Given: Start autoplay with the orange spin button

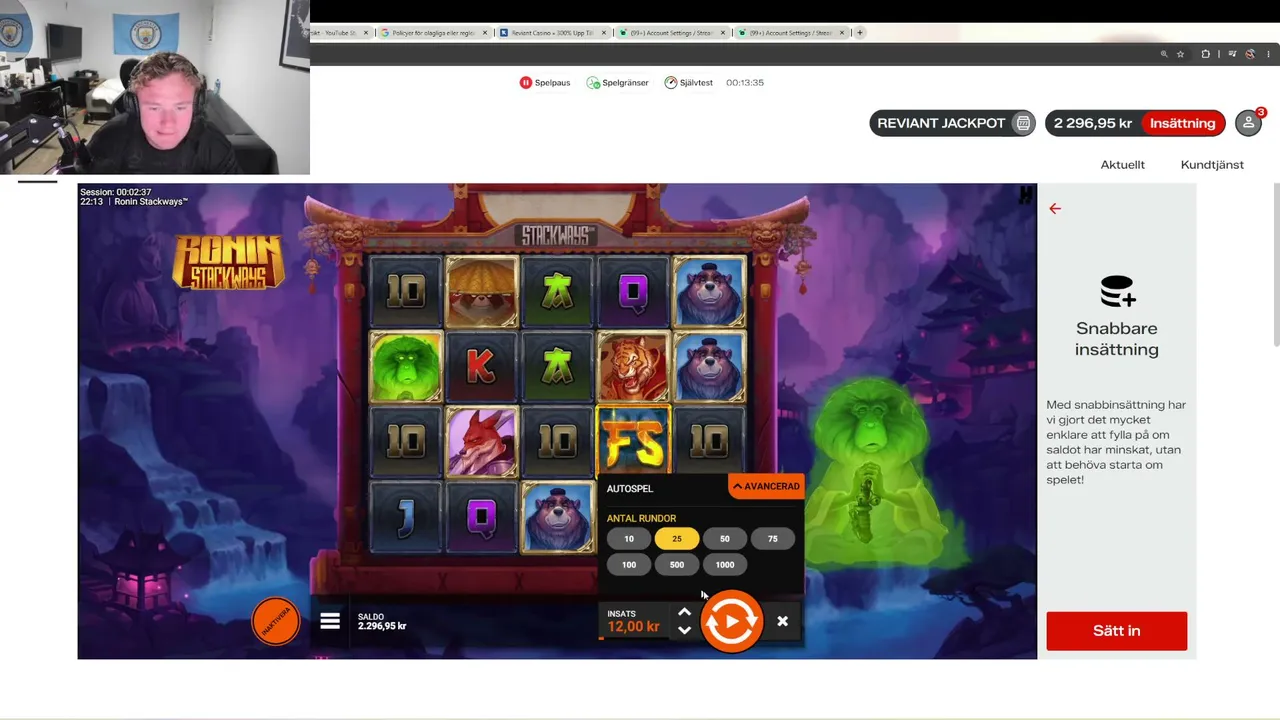Looking at the screenshot, I should tap(731, 621).
